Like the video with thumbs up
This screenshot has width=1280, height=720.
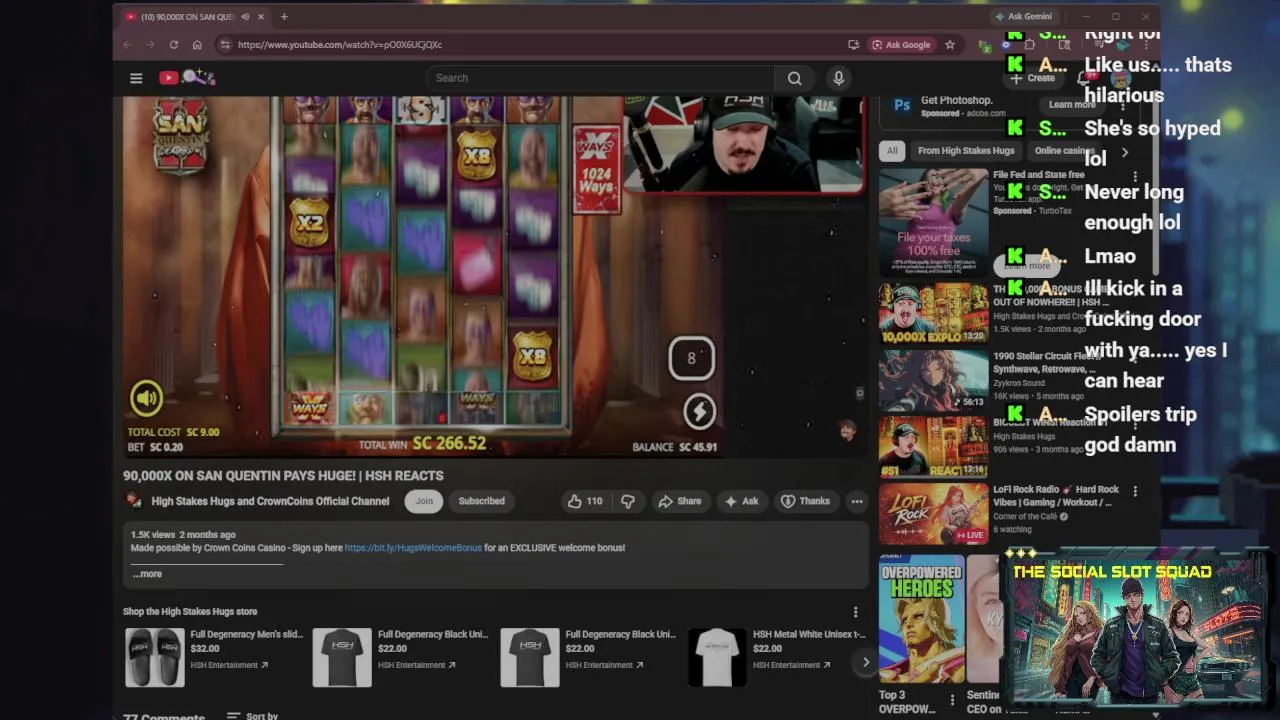point(585,501)
